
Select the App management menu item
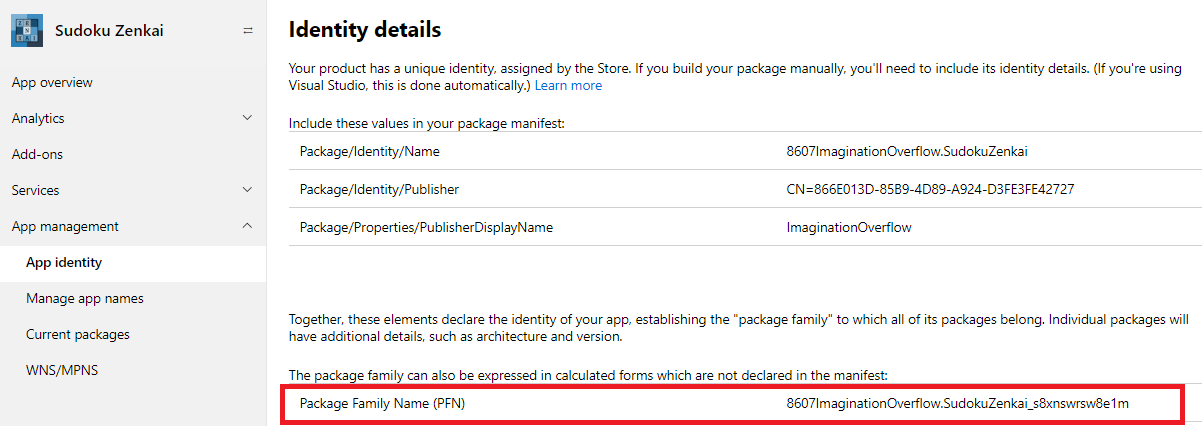tap(65, 226)
